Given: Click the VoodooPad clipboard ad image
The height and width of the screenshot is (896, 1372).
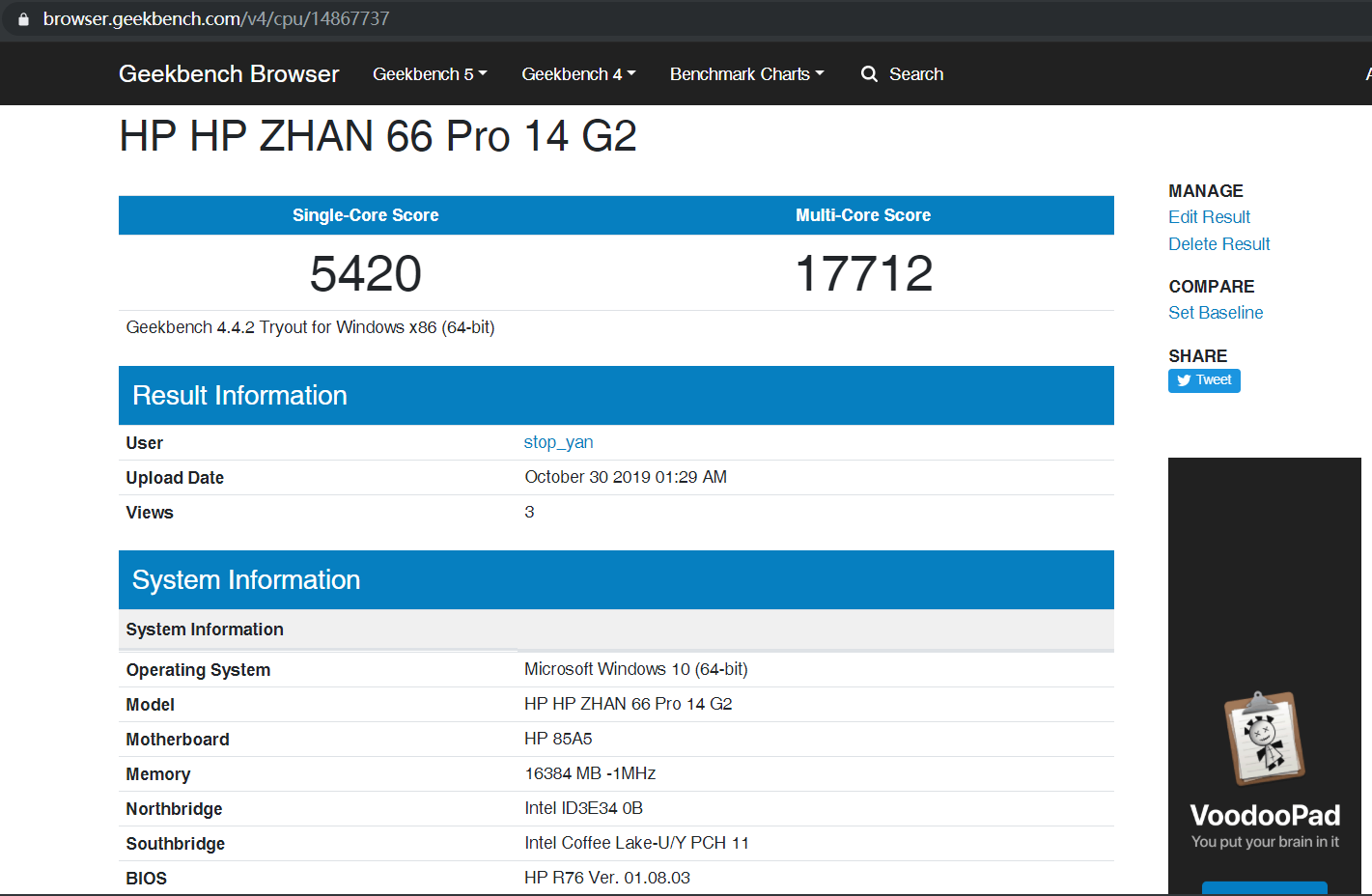Looking at the screenshot, I should click(x=1265, y=738).
